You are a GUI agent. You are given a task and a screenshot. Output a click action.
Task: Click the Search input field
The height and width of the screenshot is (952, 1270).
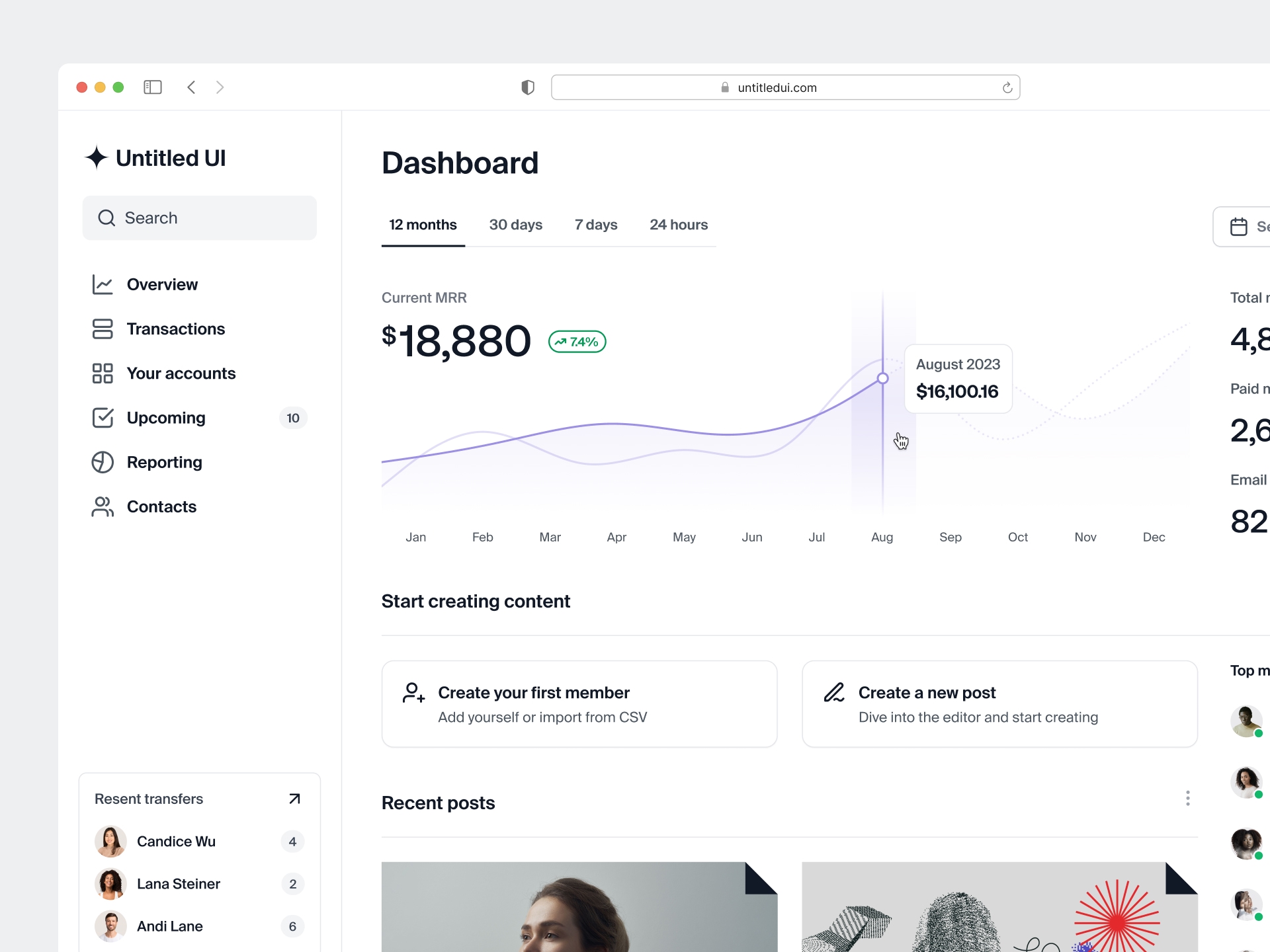click(x=200, y=217)
